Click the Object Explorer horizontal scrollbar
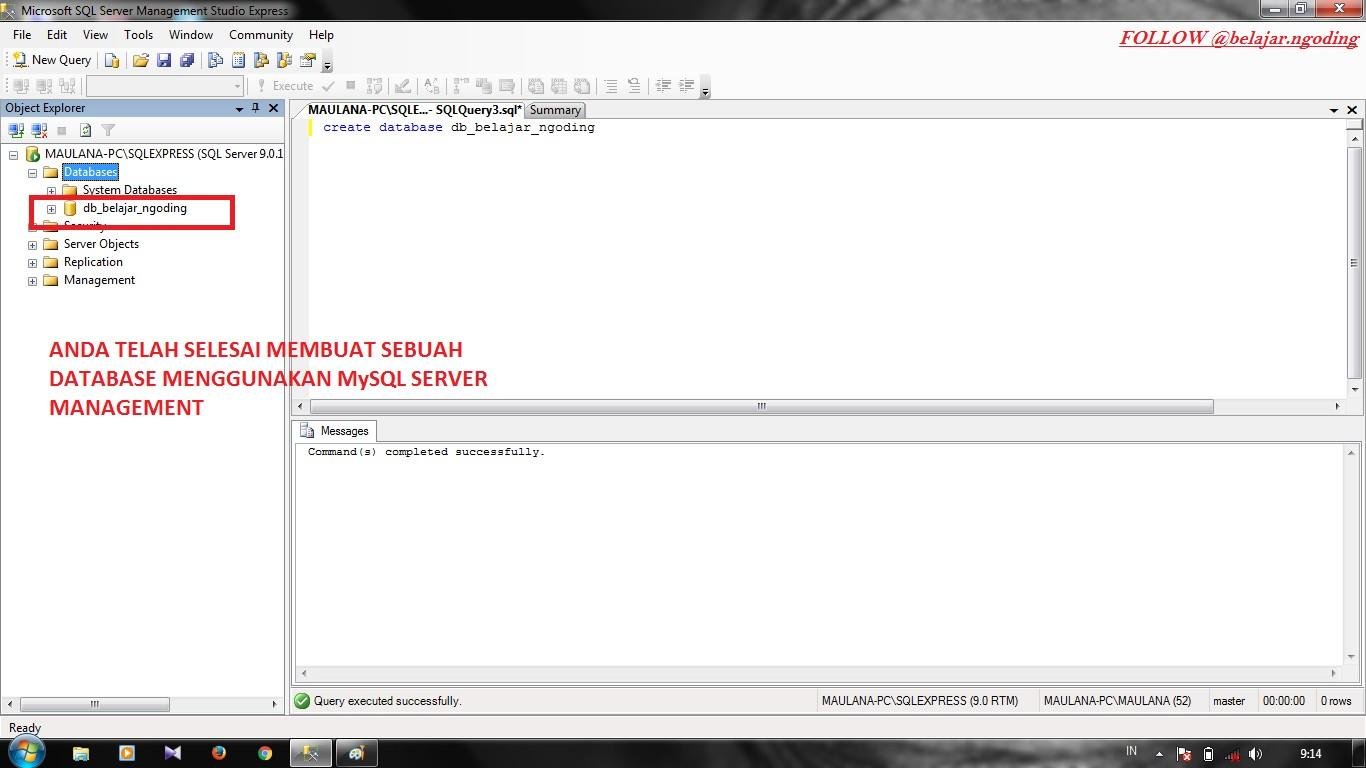1366x768 pixels. (95, 704)
